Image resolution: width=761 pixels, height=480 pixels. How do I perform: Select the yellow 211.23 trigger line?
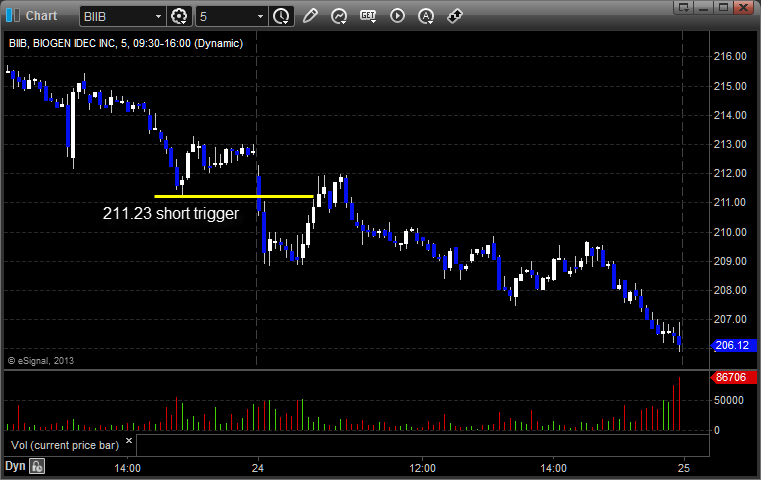point(233,196)
